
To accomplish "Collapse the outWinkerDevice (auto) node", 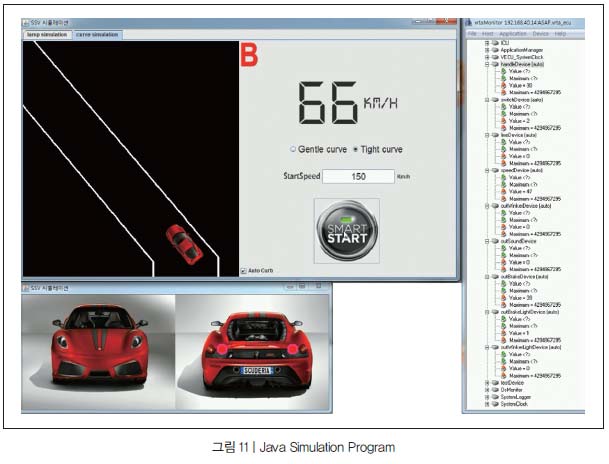I will [x=487, y=206].
